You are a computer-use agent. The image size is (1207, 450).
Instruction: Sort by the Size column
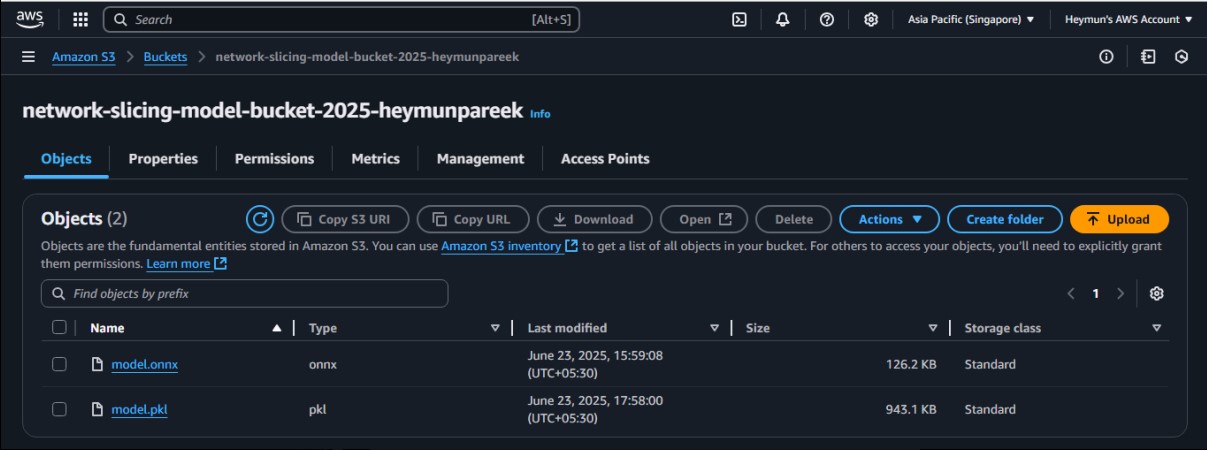click(933, 328)
